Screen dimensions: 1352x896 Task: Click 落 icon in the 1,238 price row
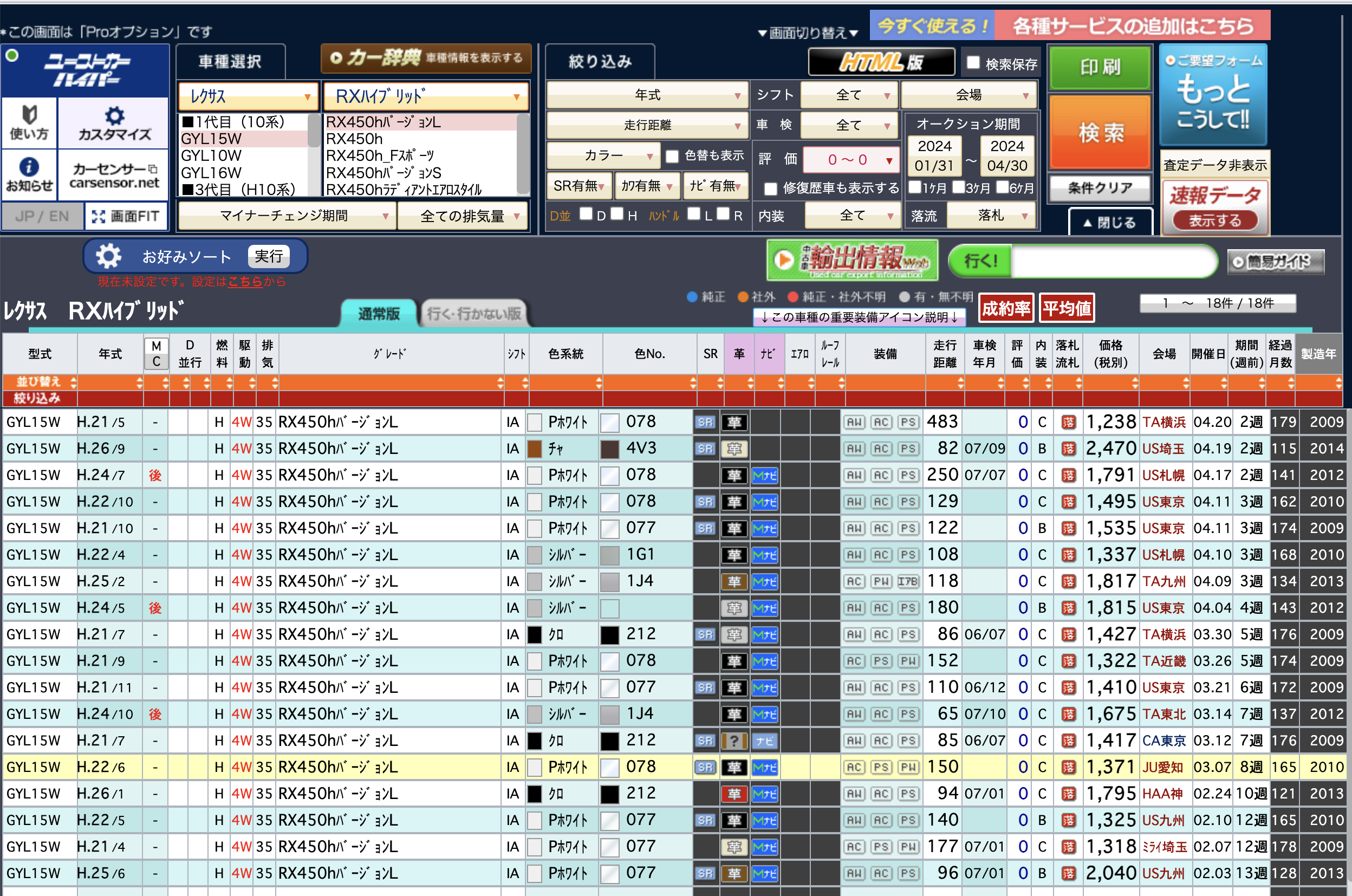[1068, 423]
